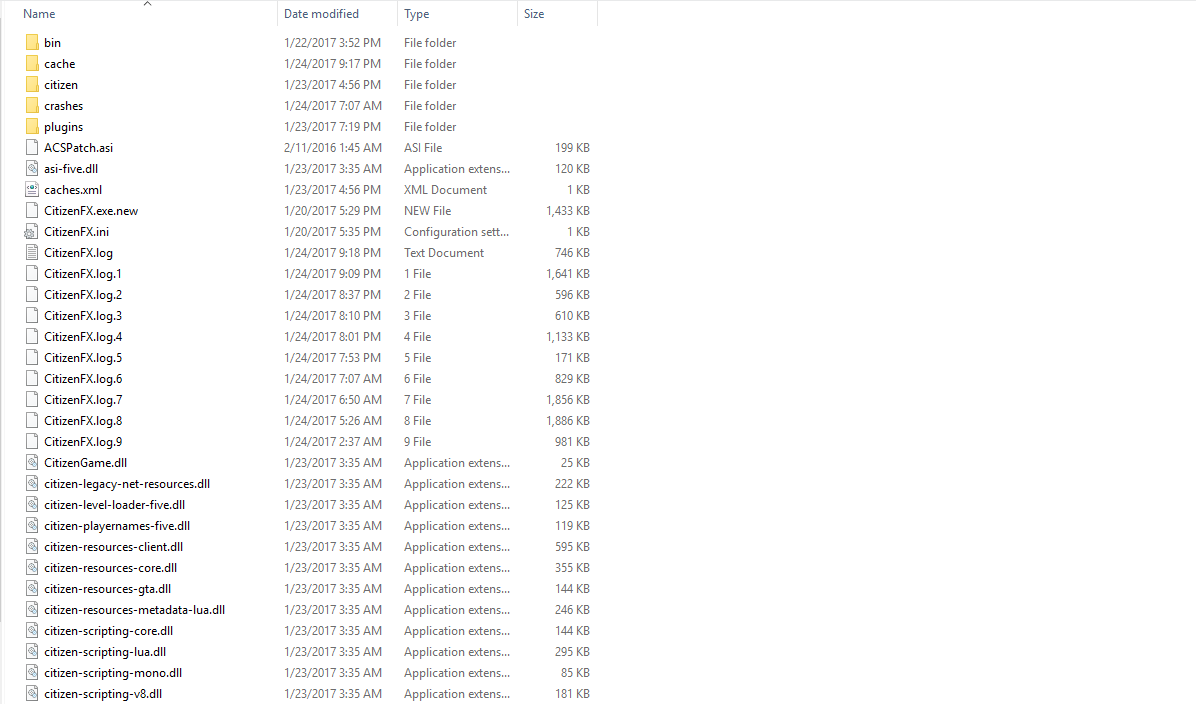Image resolution: width=1196 pixels, height=704 pixels.
Task: Sort by the Name column header
Action: point(39,14)
